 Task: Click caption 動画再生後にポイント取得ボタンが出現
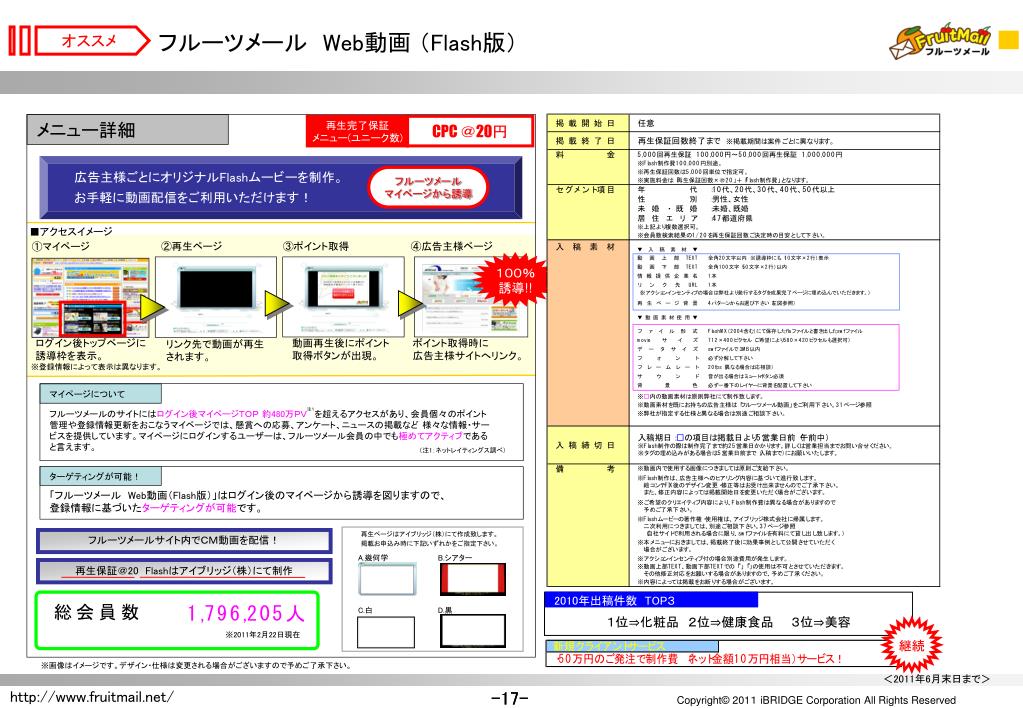click(341, 349)
